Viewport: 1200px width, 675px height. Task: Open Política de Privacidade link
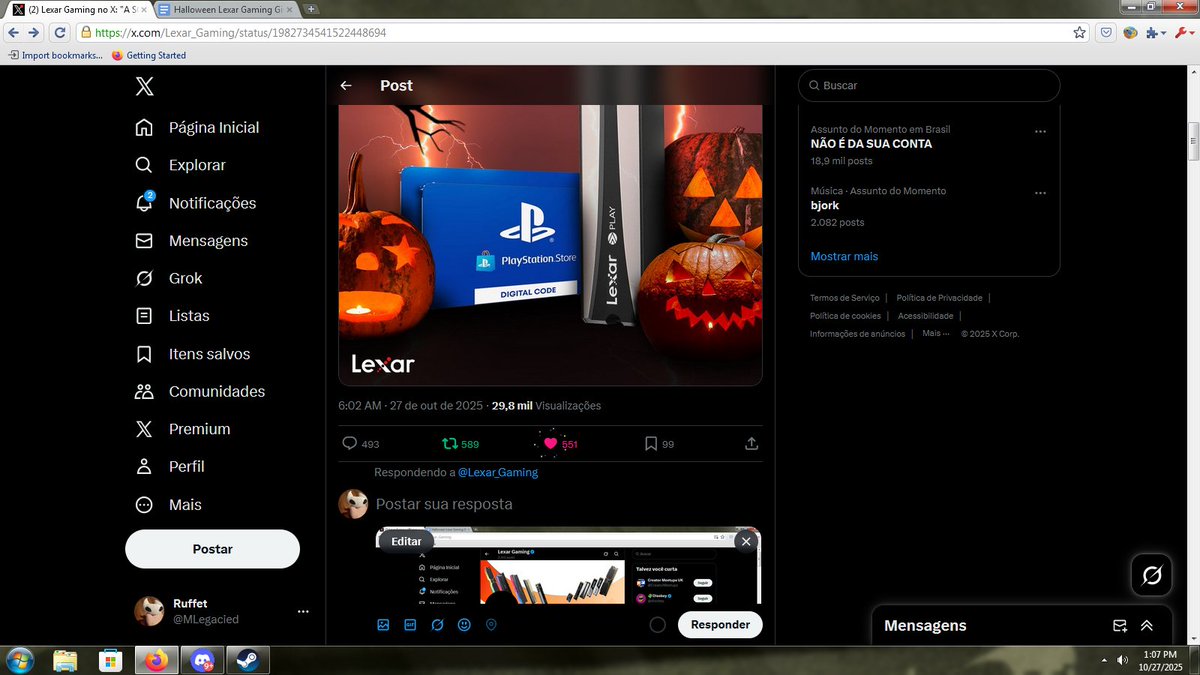[939, 298]
